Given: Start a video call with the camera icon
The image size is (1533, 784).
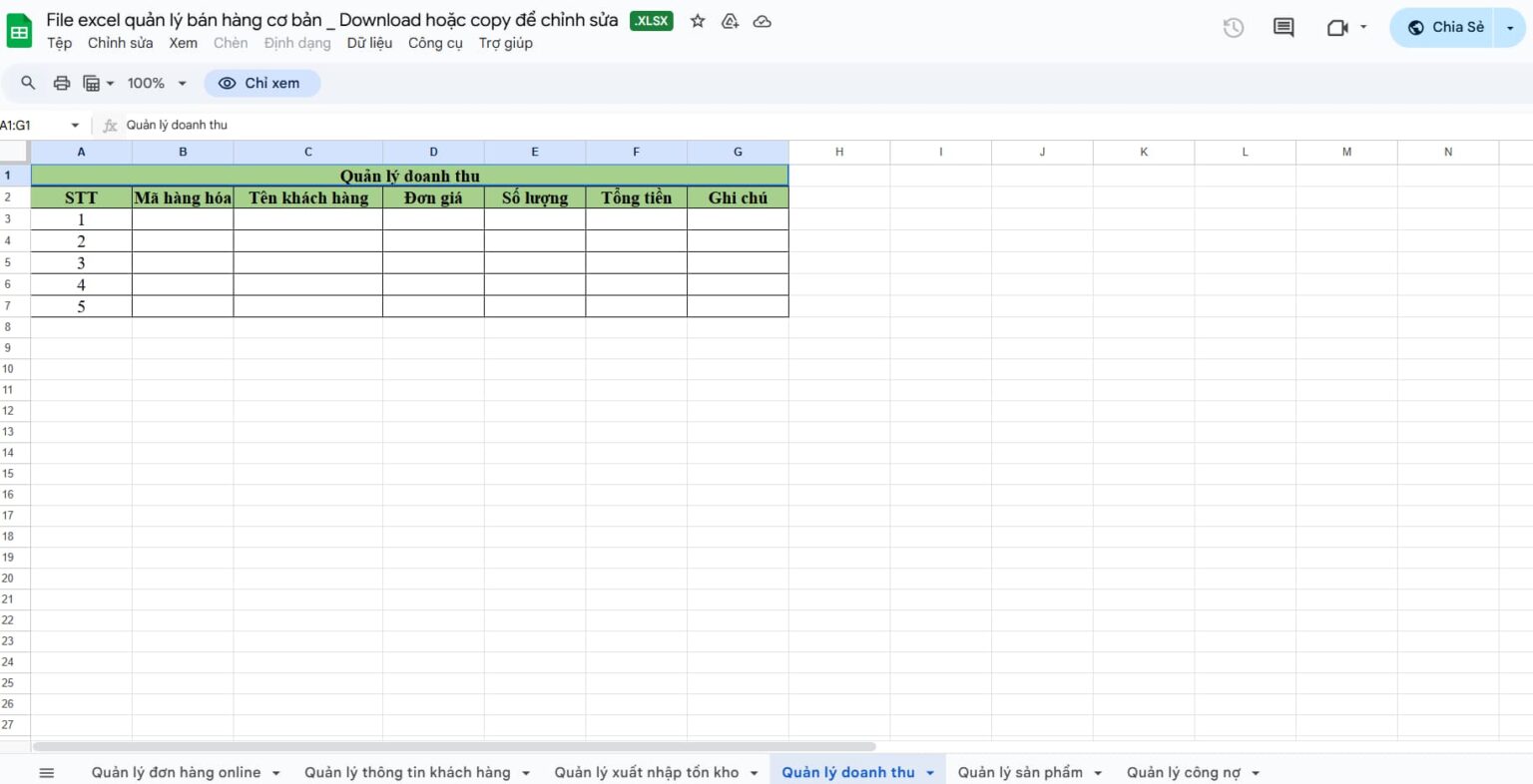Looking at the screenshot, I should [1337, 28].
